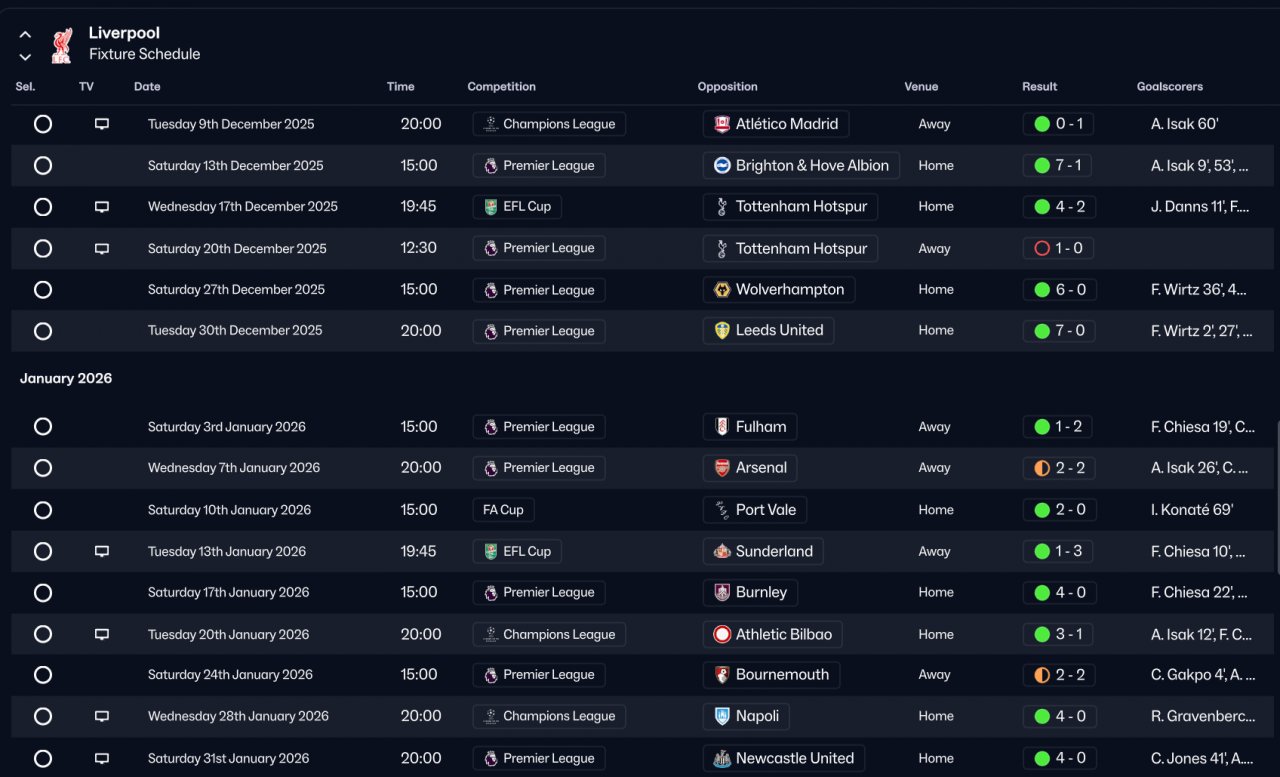Click TV icon for Napoli fixture
This screenshot has height=777, width=1280.
coord(101,716)
